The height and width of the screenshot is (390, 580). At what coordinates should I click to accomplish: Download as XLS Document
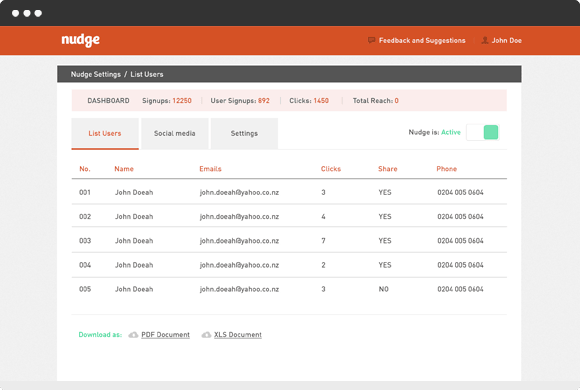(238, 335)
